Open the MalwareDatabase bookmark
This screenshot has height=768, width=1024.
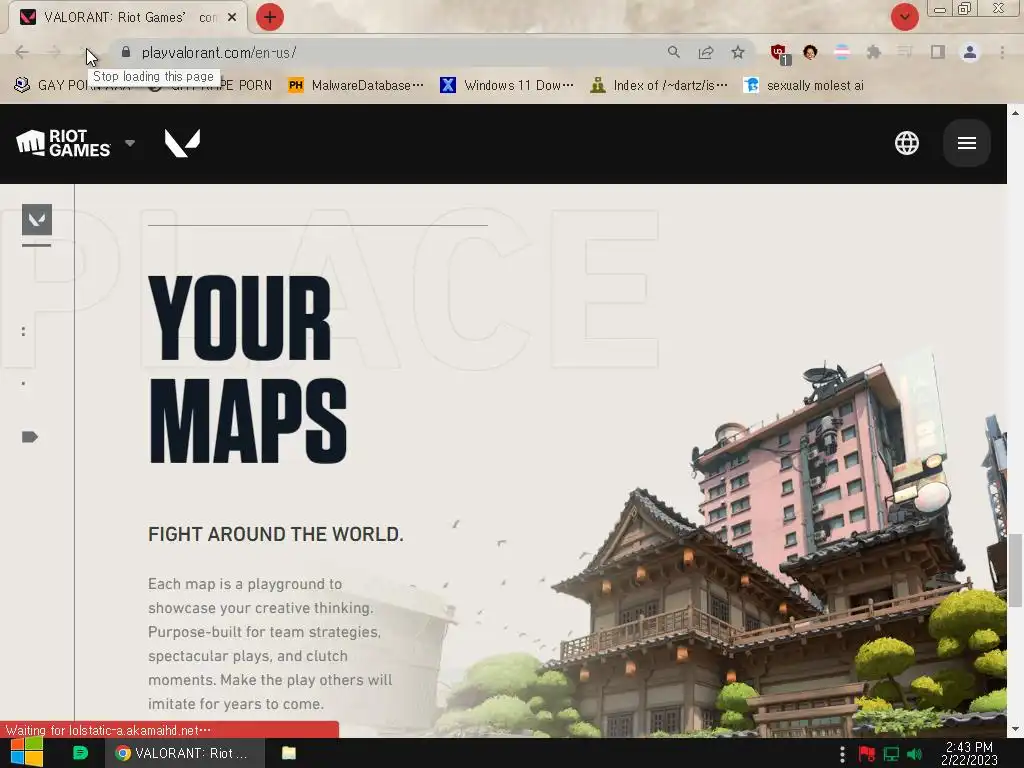click(356, 86)
